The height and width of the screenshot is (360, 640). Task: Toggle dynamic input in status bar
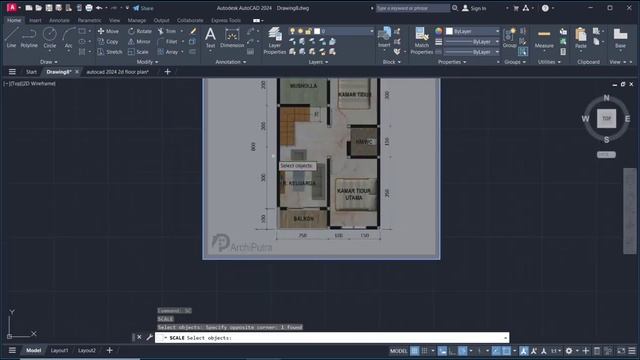click(x=442, y=351)
